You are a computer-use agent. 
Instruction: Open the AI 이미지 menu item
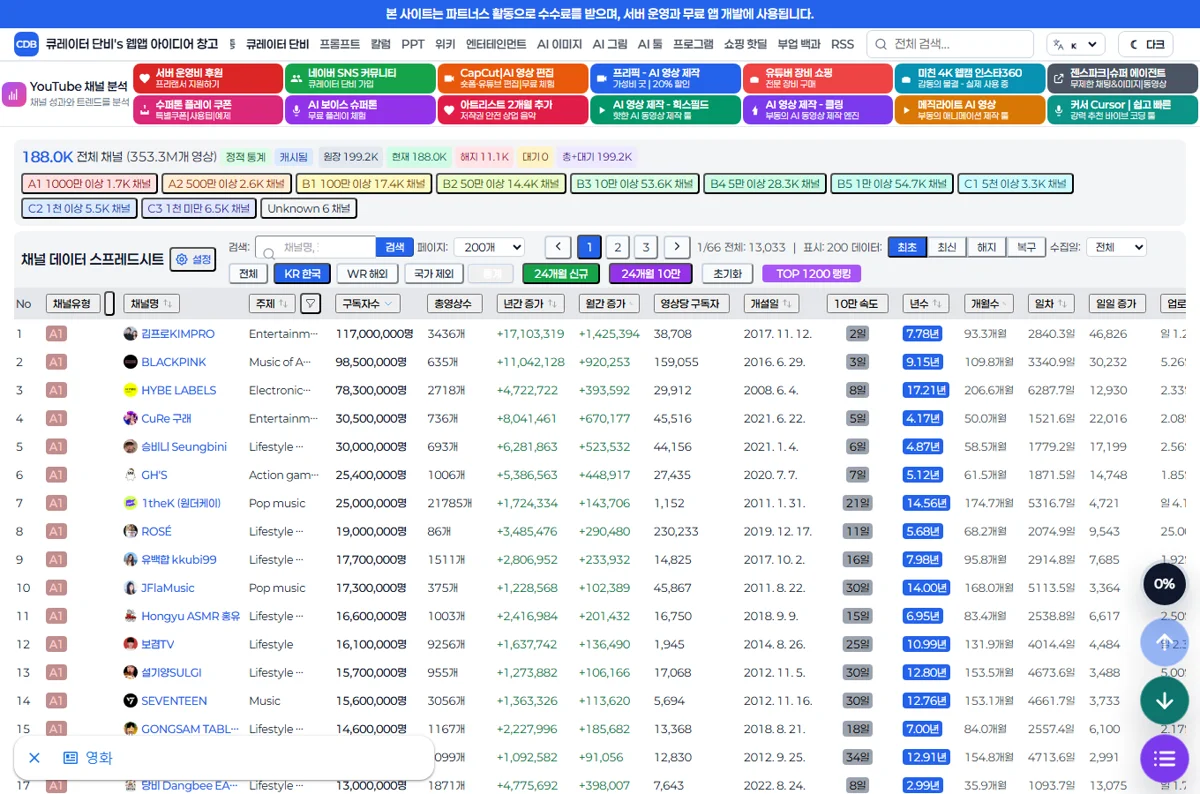coord(559,44)
